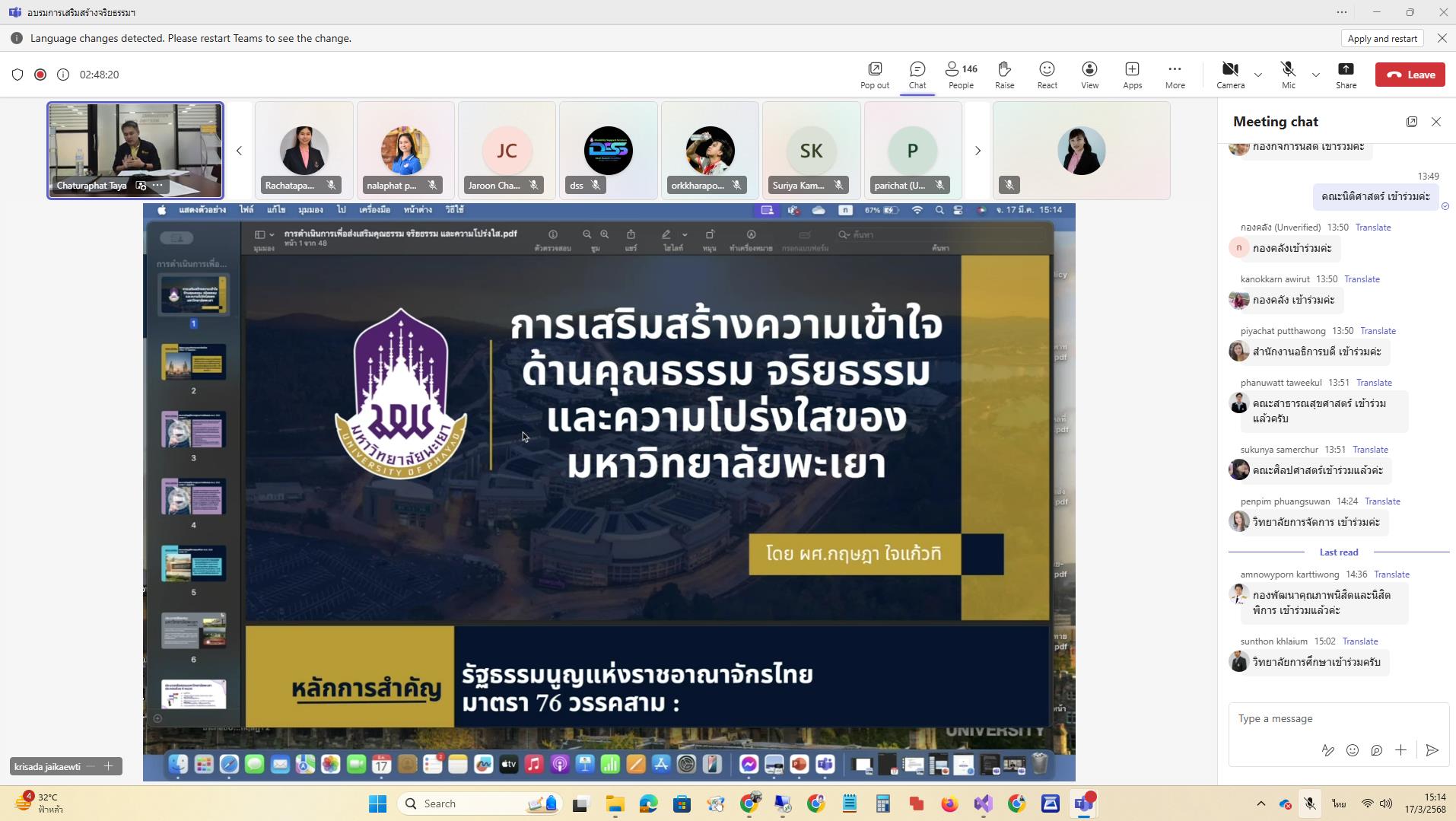
Task: Open more options on Chaturaphat Taya tile
Action: pyautogui.click(x=157, y=185)
